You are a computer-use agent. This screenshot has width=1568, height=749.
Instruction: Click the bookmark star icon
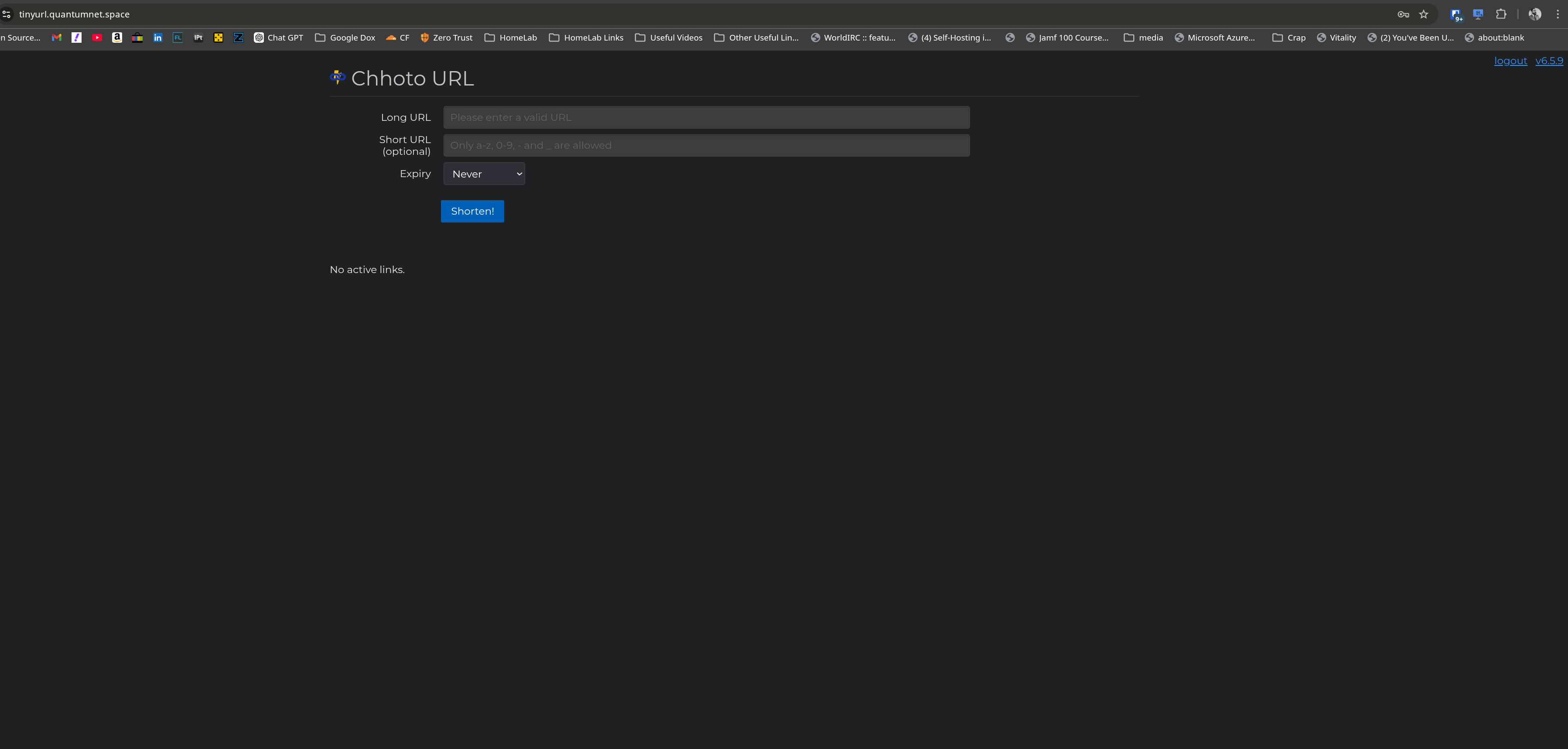(x=1424, y=14)
